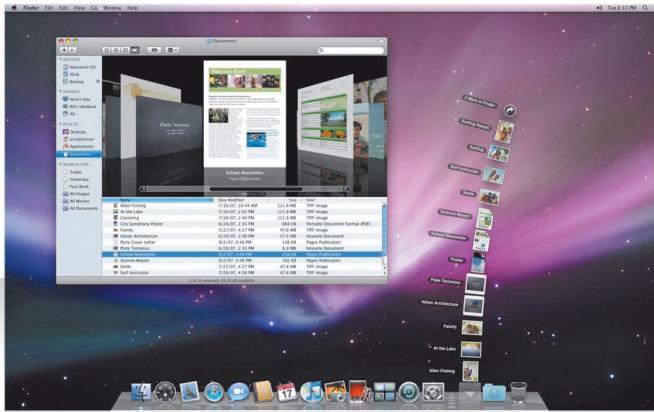654x412 pixels.
Task: Select Today under Search For
Action: tap(72, 172)
